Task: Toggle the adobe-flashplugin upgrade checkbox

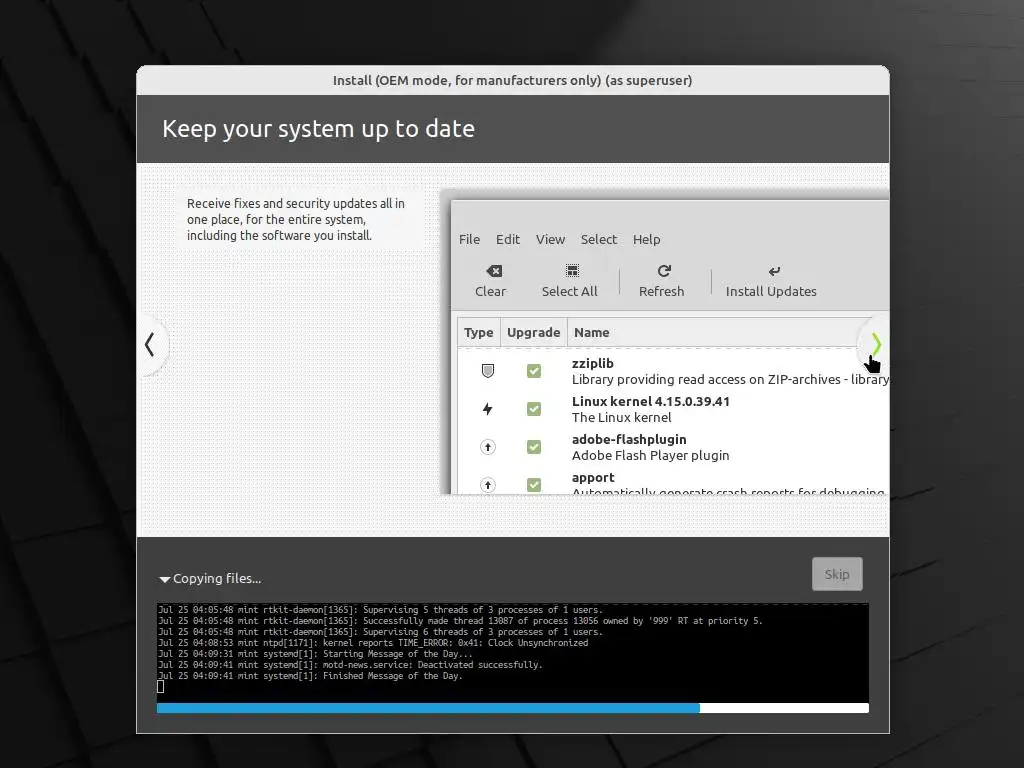Action: click(534, 447)
